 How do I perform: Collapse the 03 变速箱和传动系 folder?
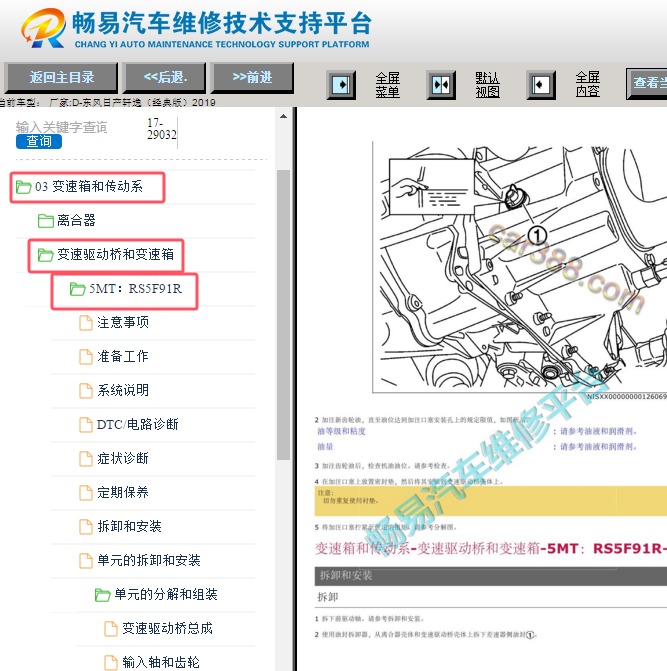coord(88,187)
